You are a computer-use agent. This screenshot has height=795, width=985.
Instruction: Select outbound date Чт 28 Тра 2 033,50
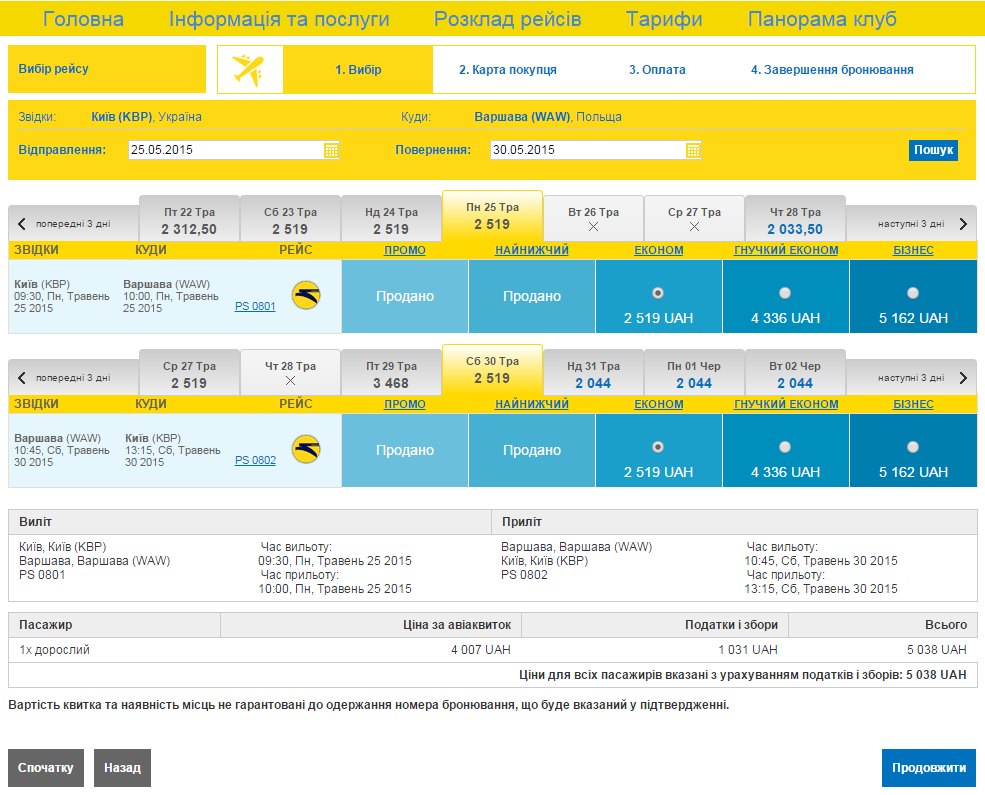tap(795, 219)
